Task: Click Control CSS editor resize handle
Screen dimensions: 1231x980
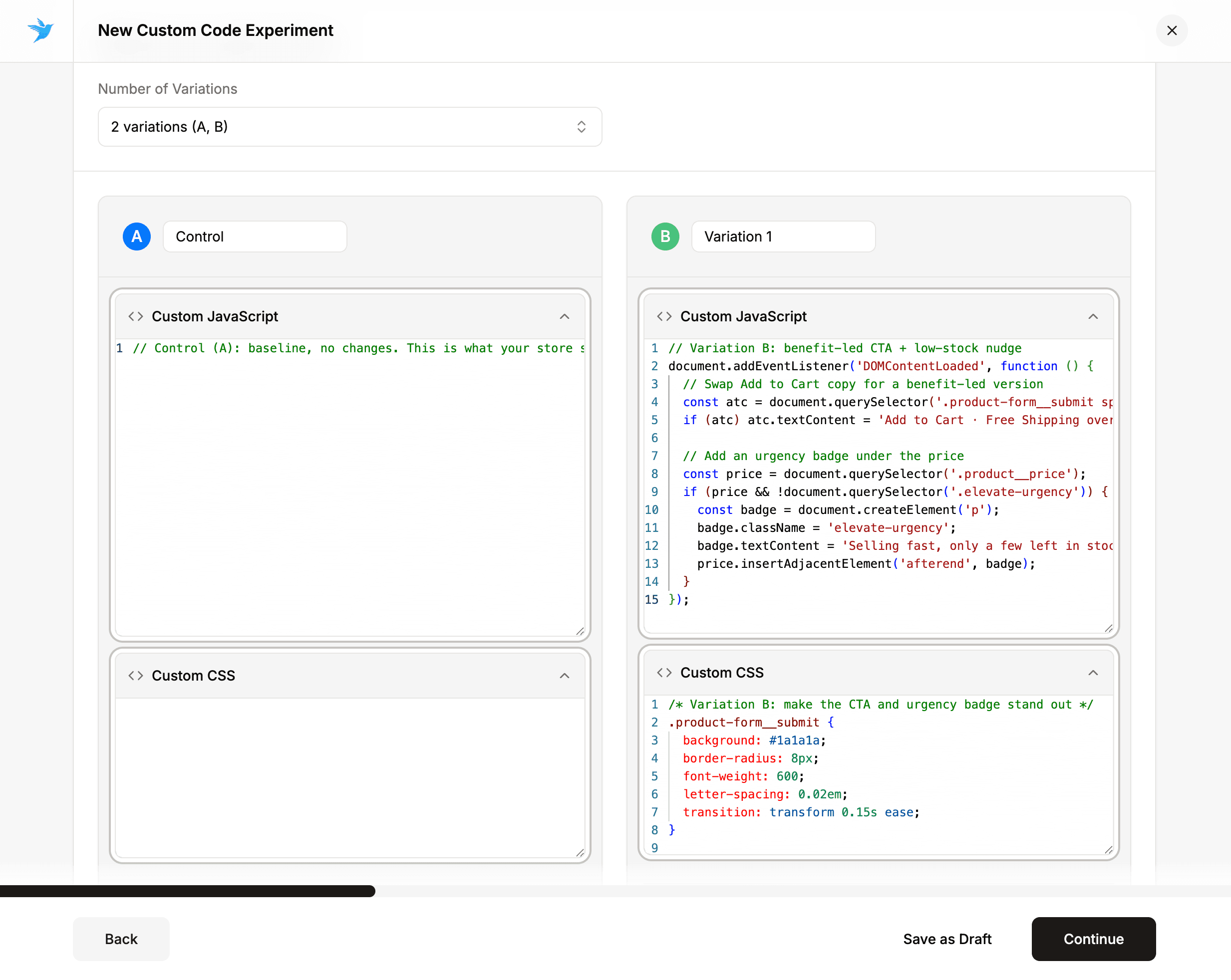Action: (x=580, y=852)
